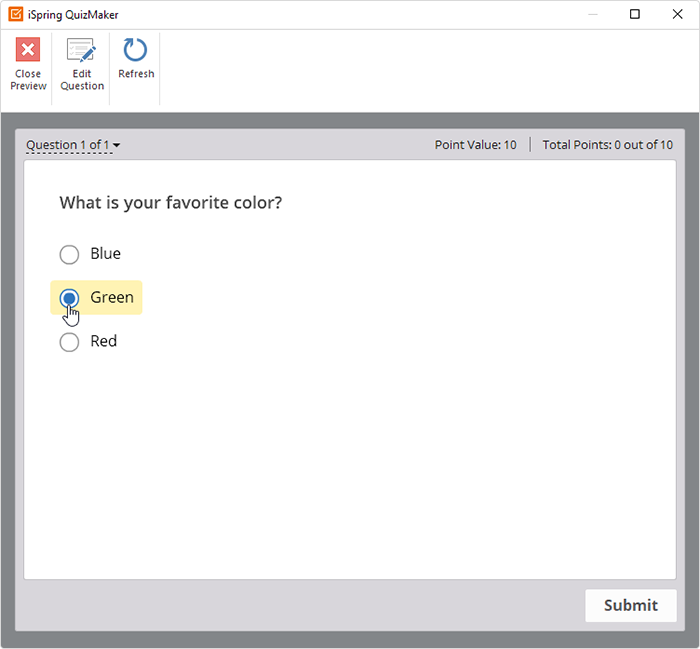Minimize the QuizMaker window
This screenshot has width=700, height=649.
click(x=592, y=14)
